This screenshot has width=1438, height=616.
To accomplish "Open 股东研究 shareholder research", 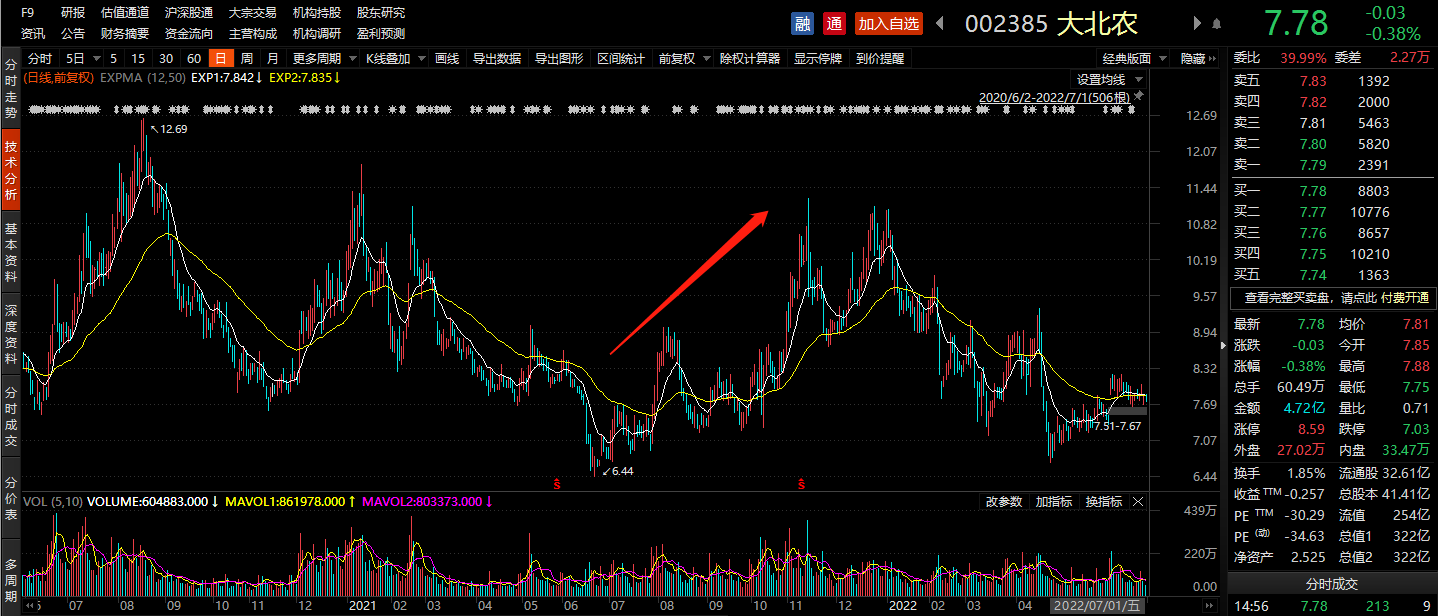I will click(x=381, y=13).
